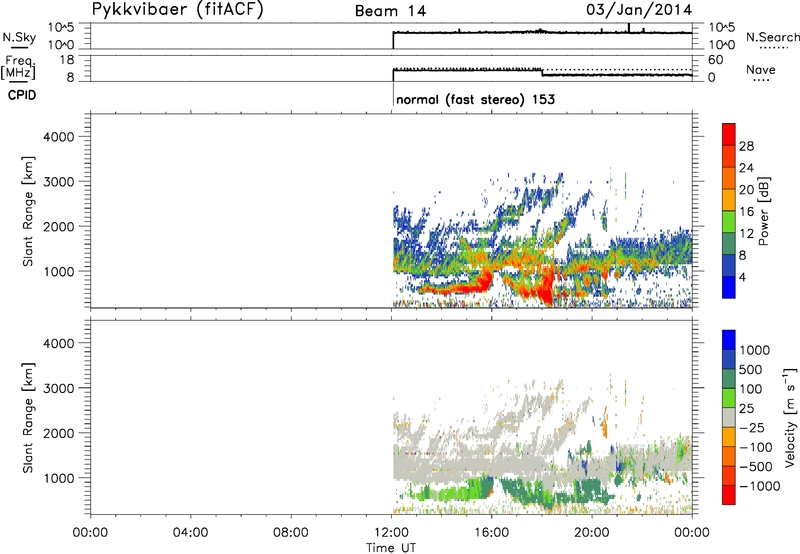Click the '28' value on power scale

coord(746,146)
